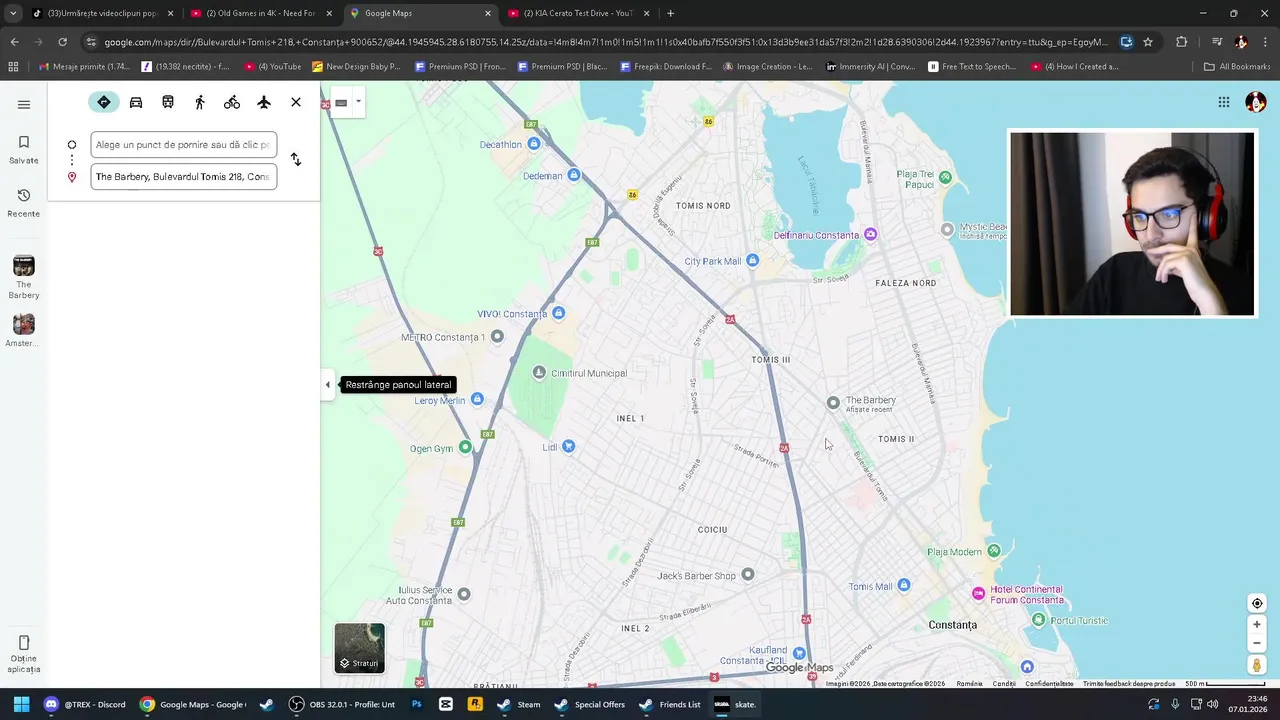The image size is (1280, 720).
Task: Open OBS from taskbar
Action: [x=343, y=704]
